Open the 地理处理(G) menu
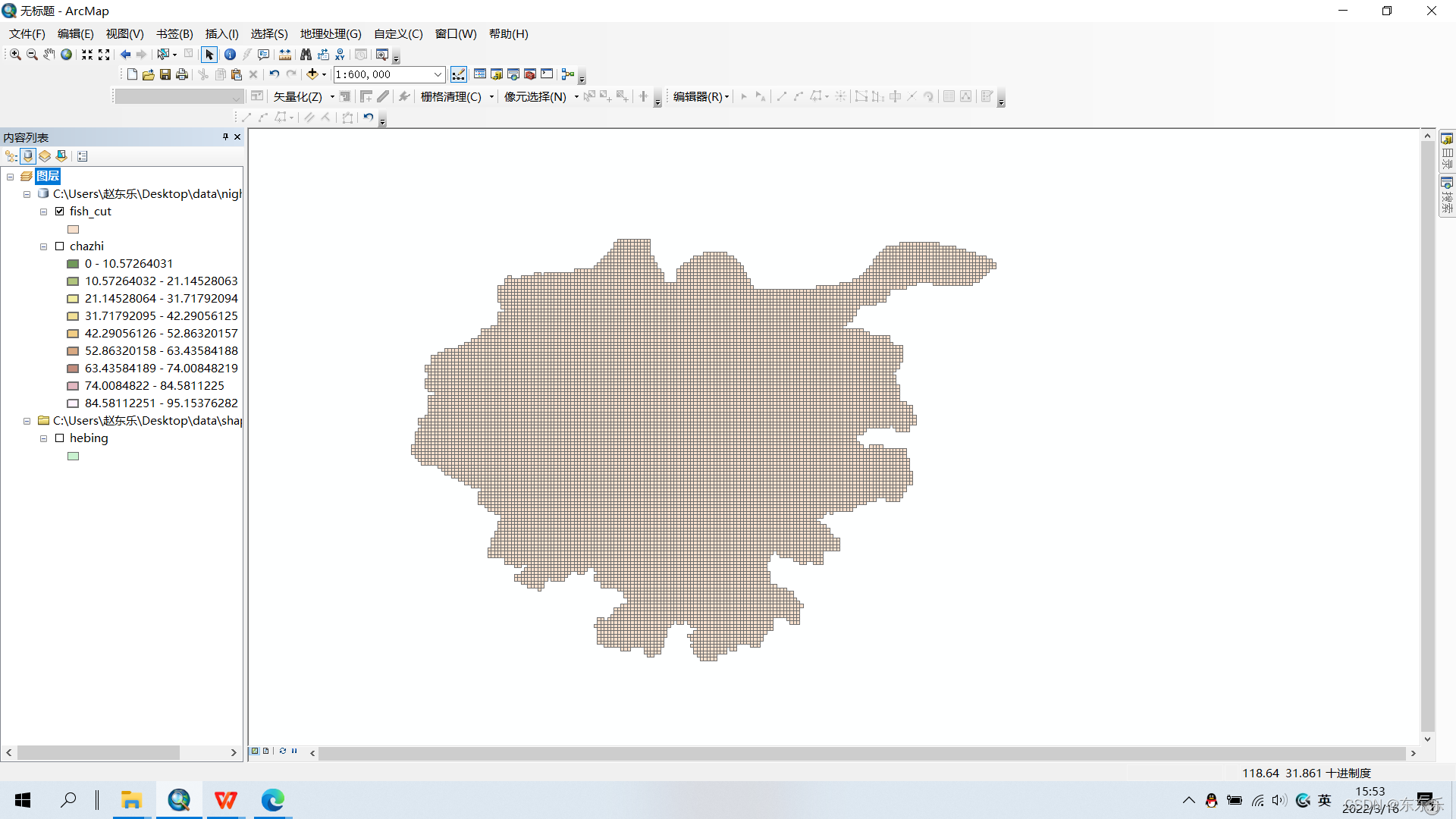This screenshot has width=1456, height=819. coord(331,34)
